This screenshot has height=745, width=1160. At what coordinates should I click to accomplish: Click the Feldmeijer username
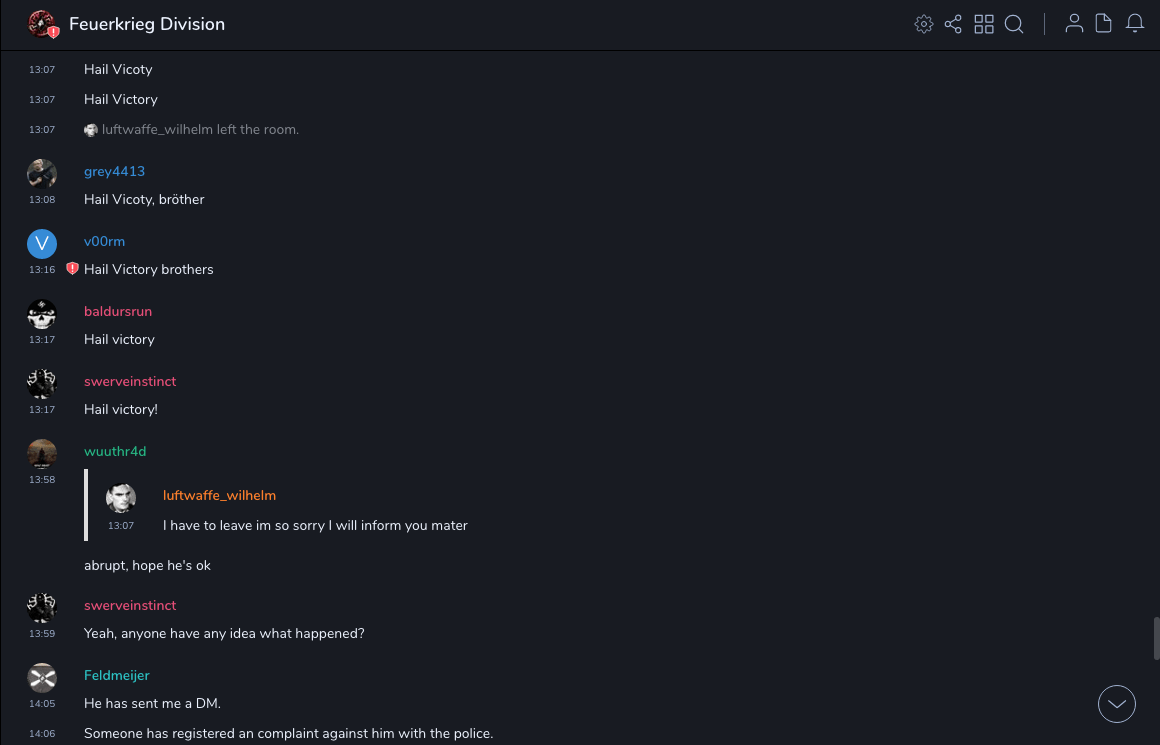coord(117,675)
